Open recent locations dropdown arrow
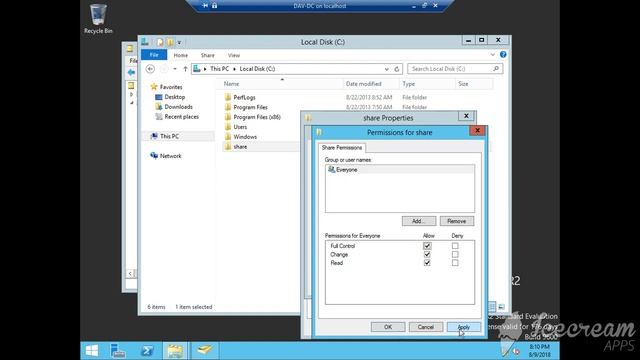Viewport: 640px width, 360px height. [x=175, y=69]
